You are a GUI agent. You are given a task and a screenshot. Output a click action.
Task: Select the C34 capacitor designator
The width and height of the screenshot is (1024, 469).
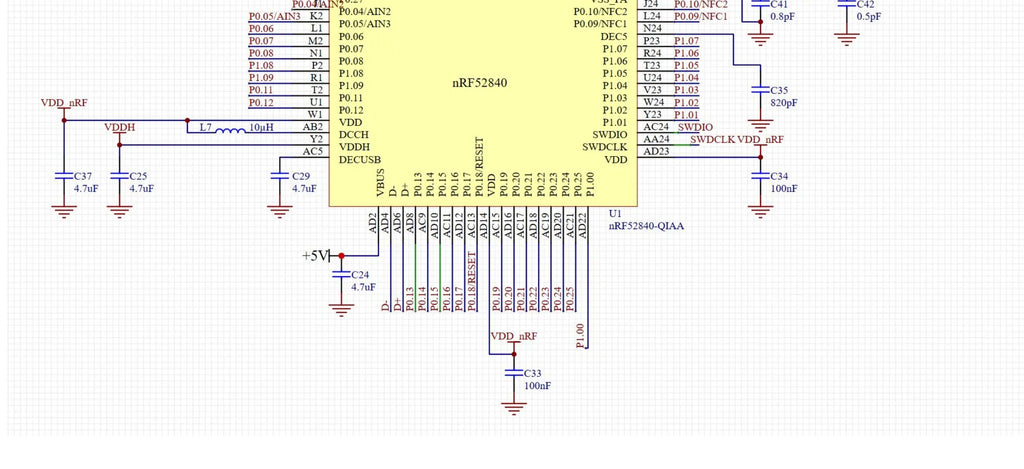click(x=780, y=176)
